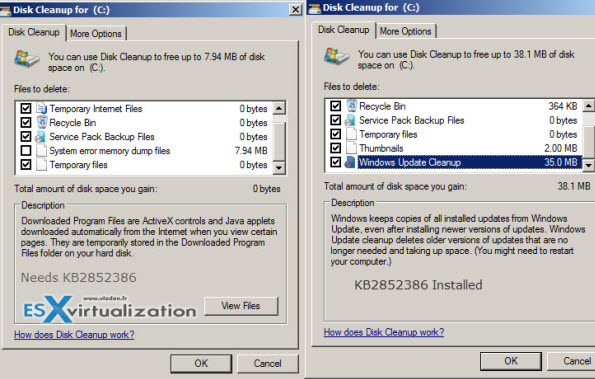Click the Temporary files icon in left window

tap(41, 165)
